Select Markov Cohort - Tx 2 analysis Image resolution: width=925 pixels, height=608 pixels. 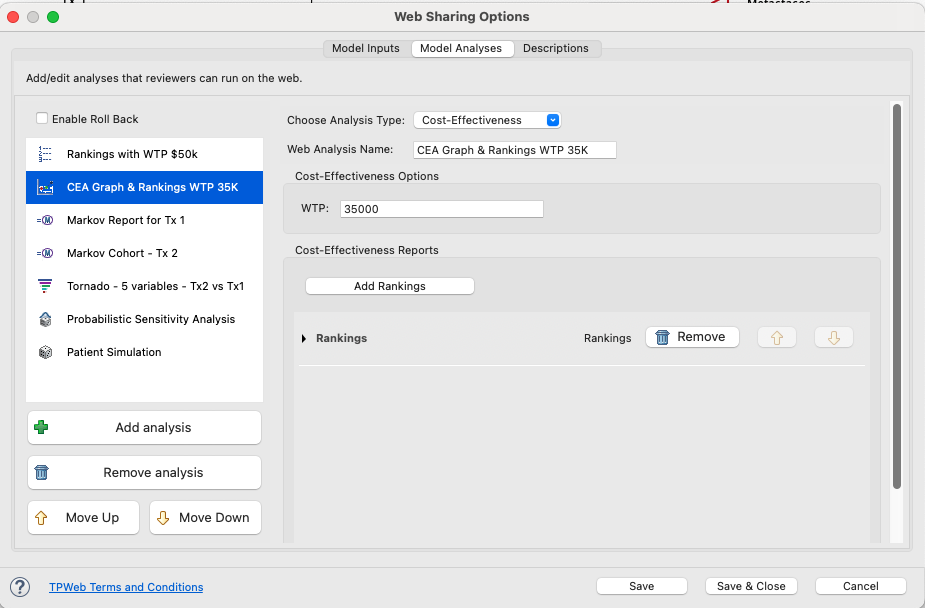[x=145, y=253]
